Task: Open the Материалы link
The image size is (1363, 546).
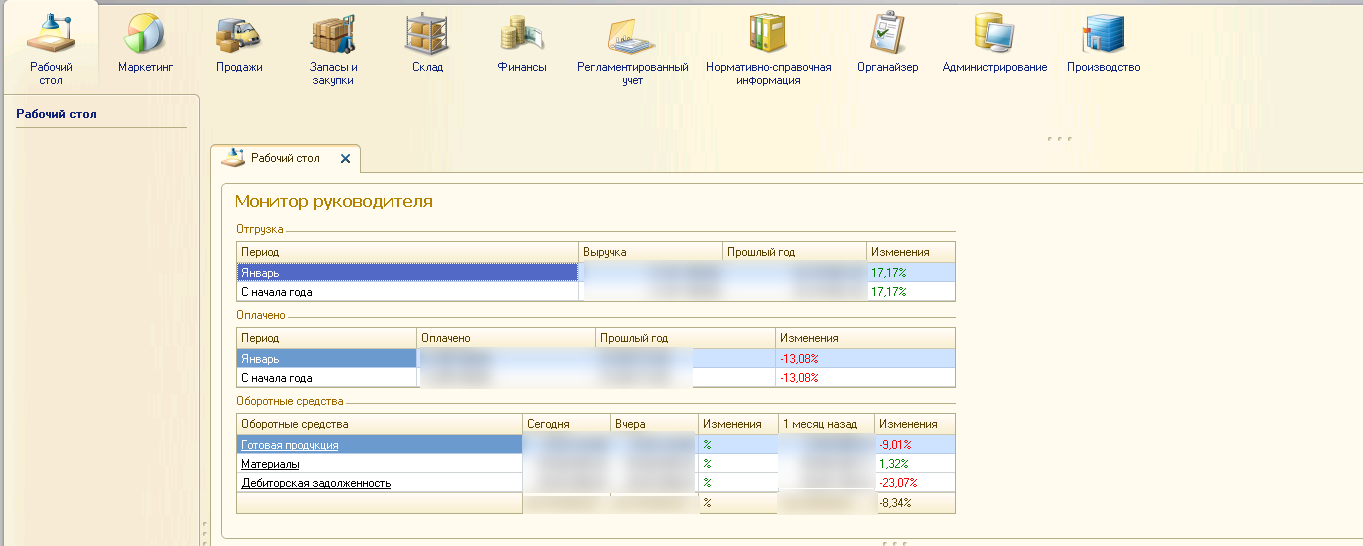Action: (x=270, y=464)
